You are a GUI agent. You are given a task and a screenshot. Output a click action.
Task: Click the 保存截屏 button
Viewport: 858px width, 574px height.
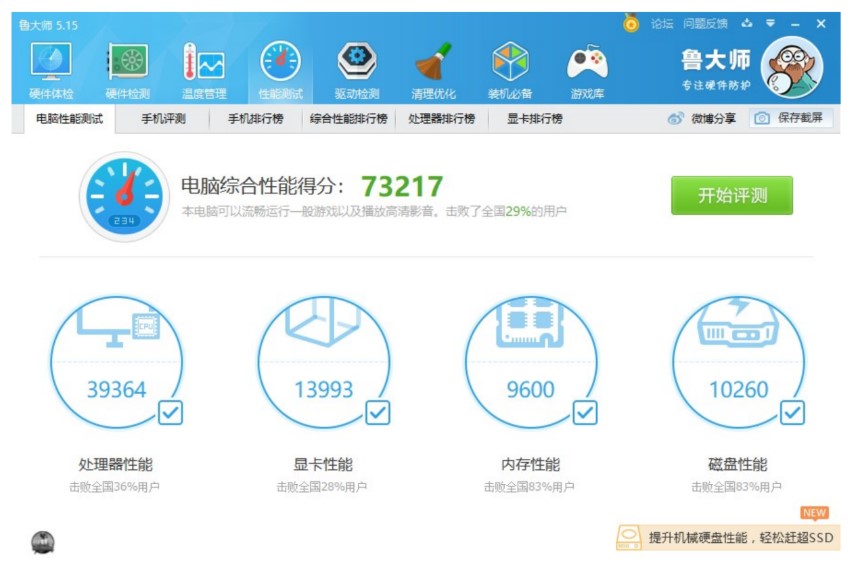click(x=791, y=118)
